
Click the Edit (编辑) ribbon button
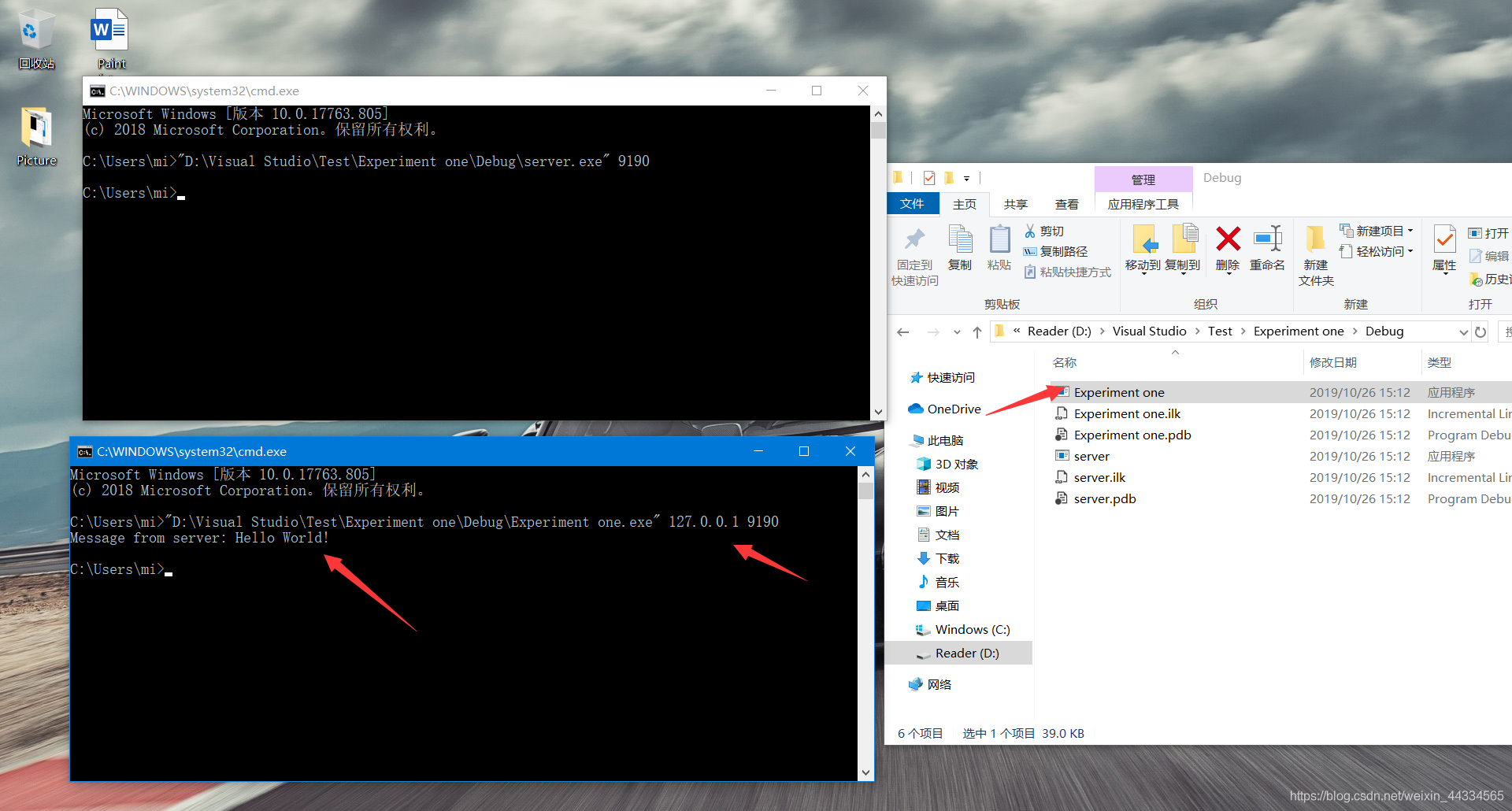click(1488, 256)
